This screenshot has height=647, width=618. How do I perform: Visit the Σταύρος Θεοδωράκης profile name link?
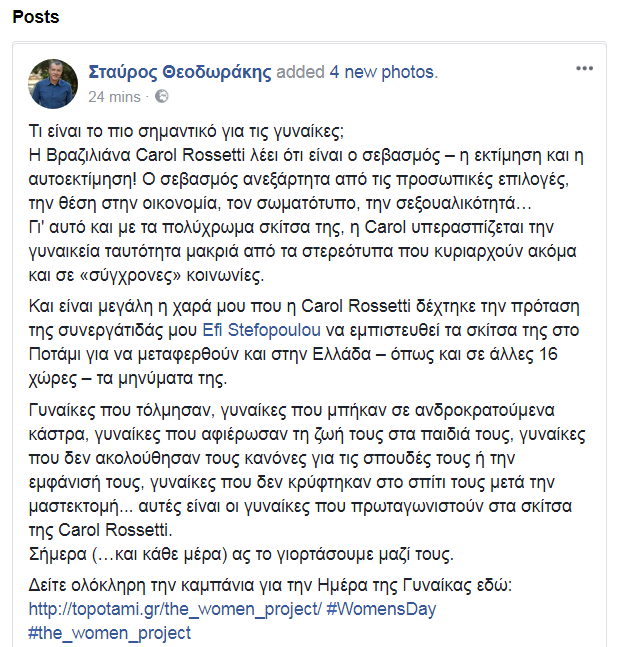click(180, 72)
